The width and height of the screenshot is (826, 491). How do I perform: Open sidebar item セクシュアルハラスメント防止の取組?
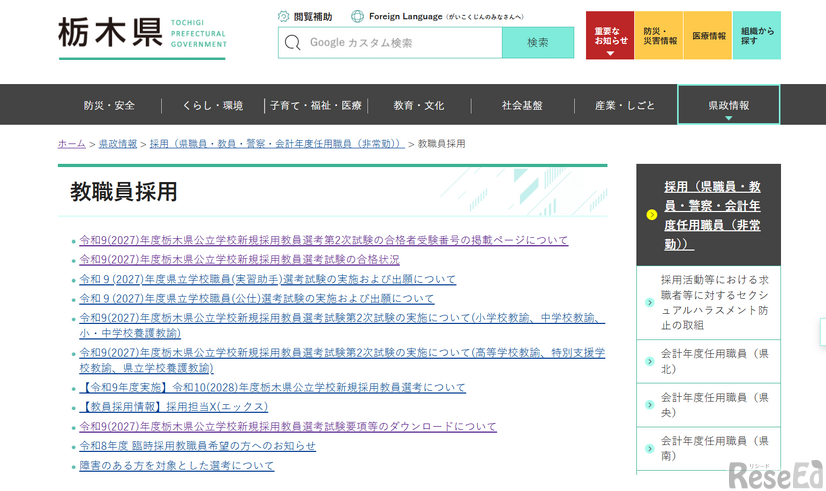[x=714, y=302]
